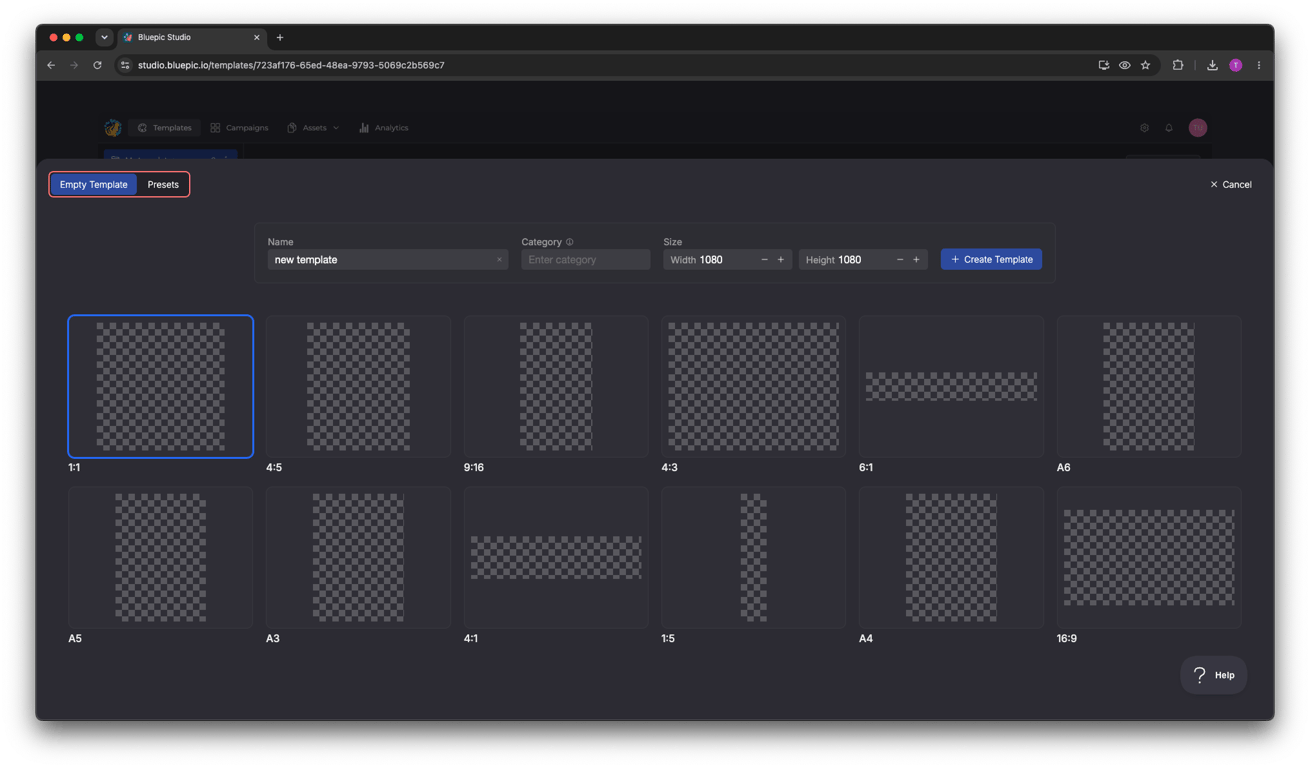Image resolution: width=1310 pixels, height=768 pixels.
Task: Switch to the Presets tab
Action: [163, 184]
